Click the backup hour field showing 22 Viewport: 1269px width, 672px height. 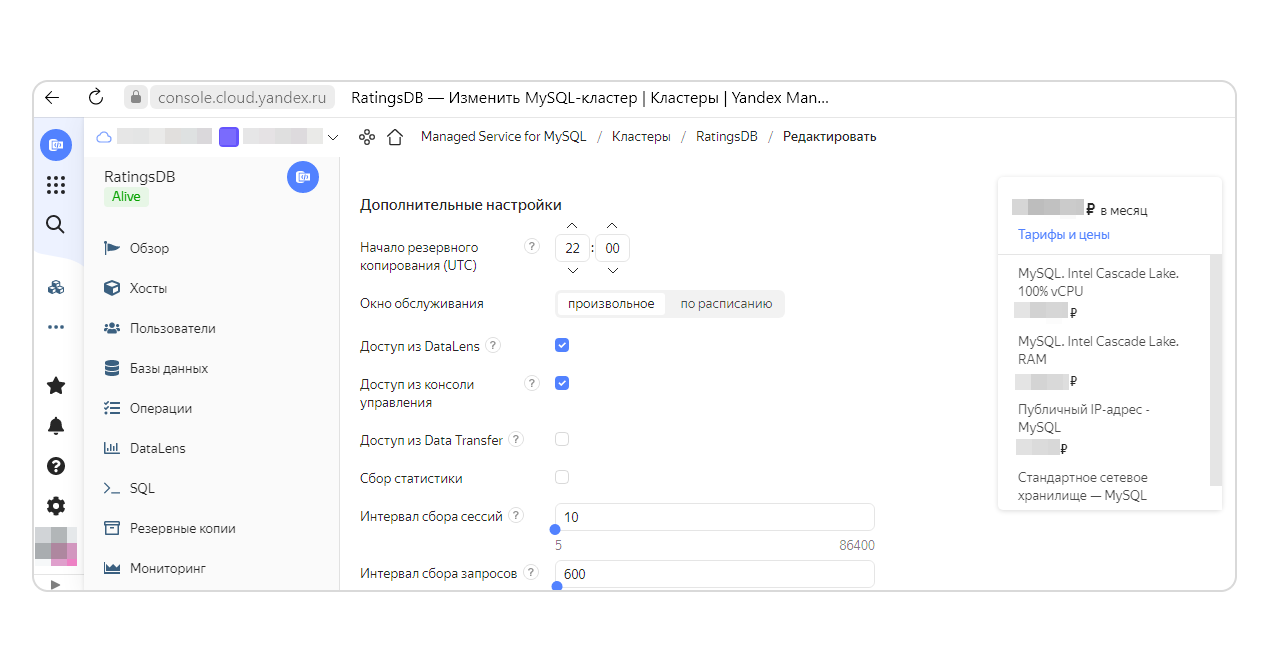(x=572, y=248)
